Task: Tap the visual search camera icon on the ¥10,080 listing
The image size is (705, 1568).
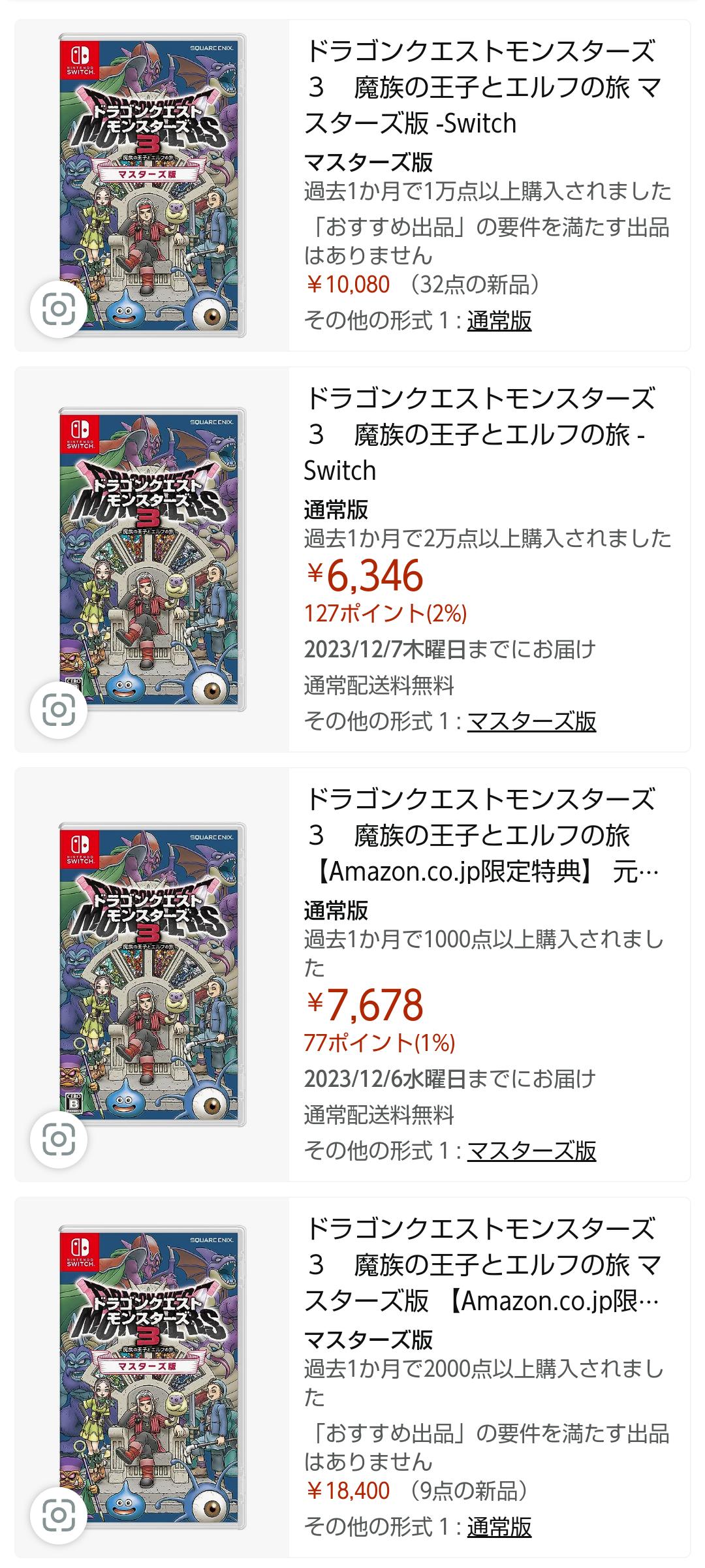Action: (x=59, y=309)
